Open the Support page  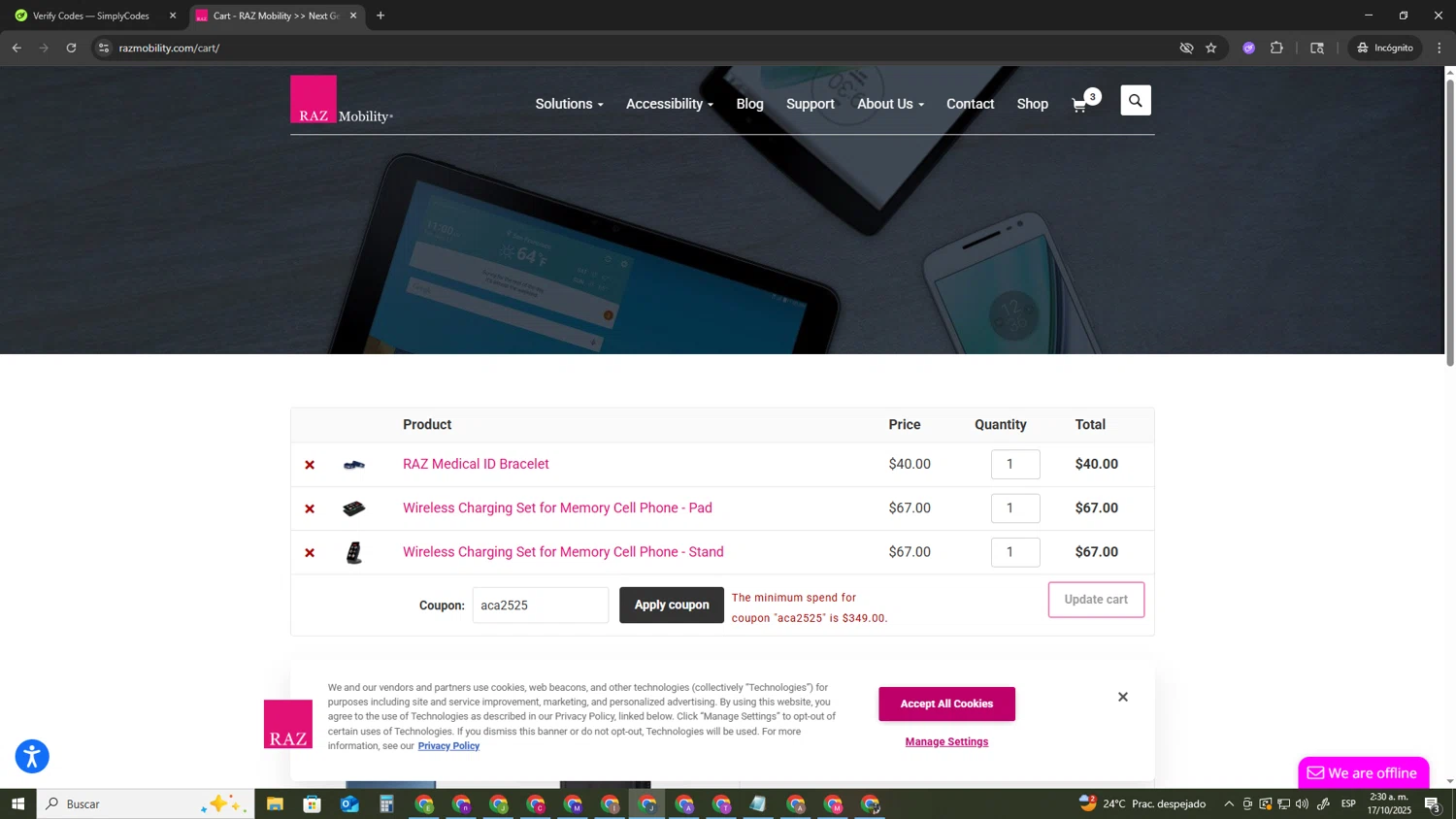(x=811, y=104)
